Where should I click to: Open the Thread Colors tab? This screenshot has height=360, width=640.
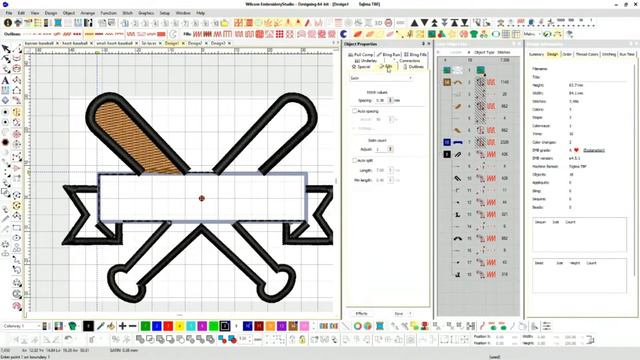[587, 54]
